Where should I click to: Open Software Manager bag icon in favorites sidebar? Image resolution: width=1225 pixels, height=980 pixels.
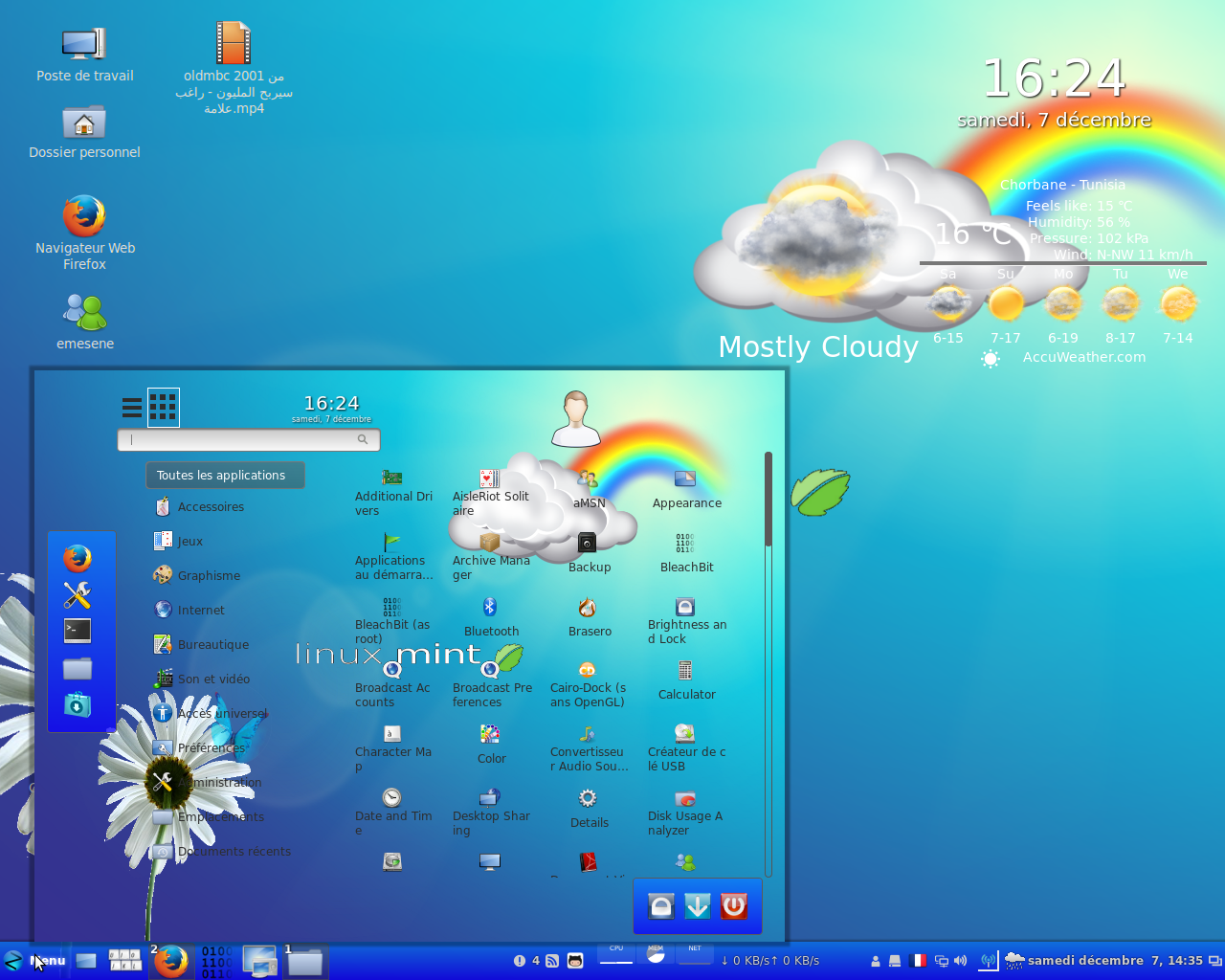[x=78, y=704]
